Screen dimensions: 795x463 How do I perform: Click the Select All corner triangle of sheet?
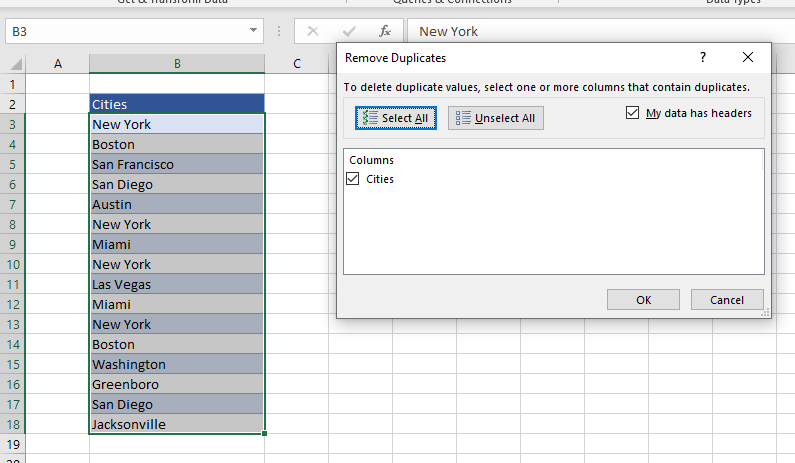(16, 64)
